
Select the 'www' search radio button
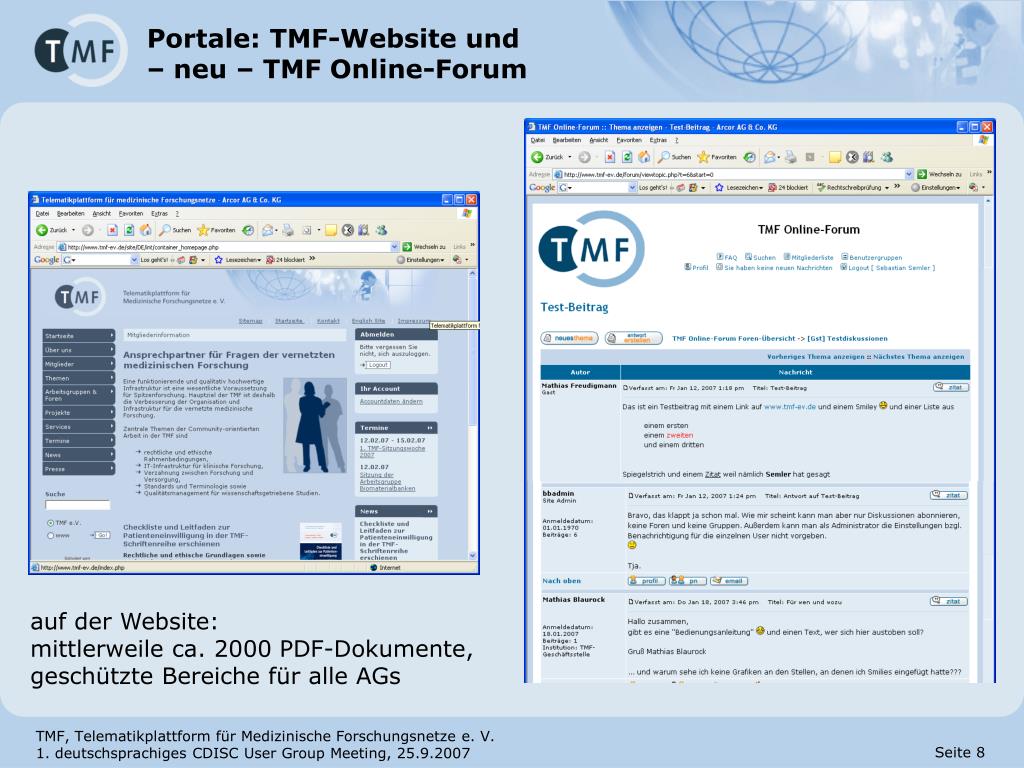pyautogui.click(x=50, y=536)
